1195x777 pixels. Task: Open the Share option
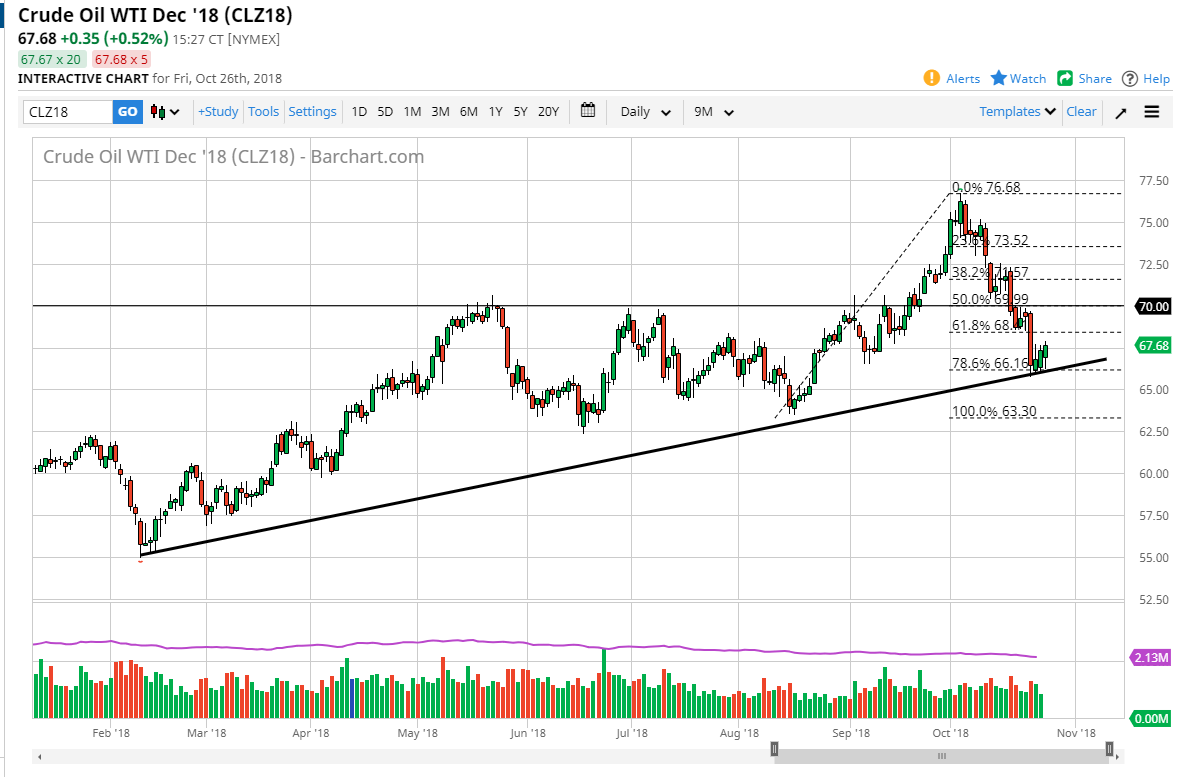point(1084,78)
